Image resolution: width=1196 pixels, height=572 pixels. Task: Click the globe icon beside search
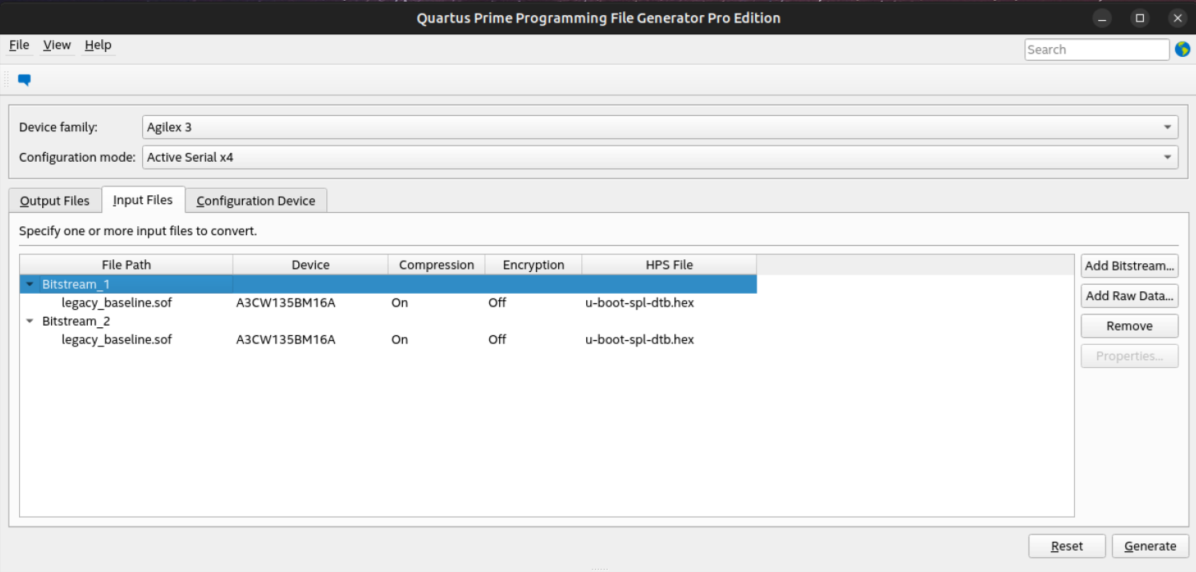(x=1182, y=49)
